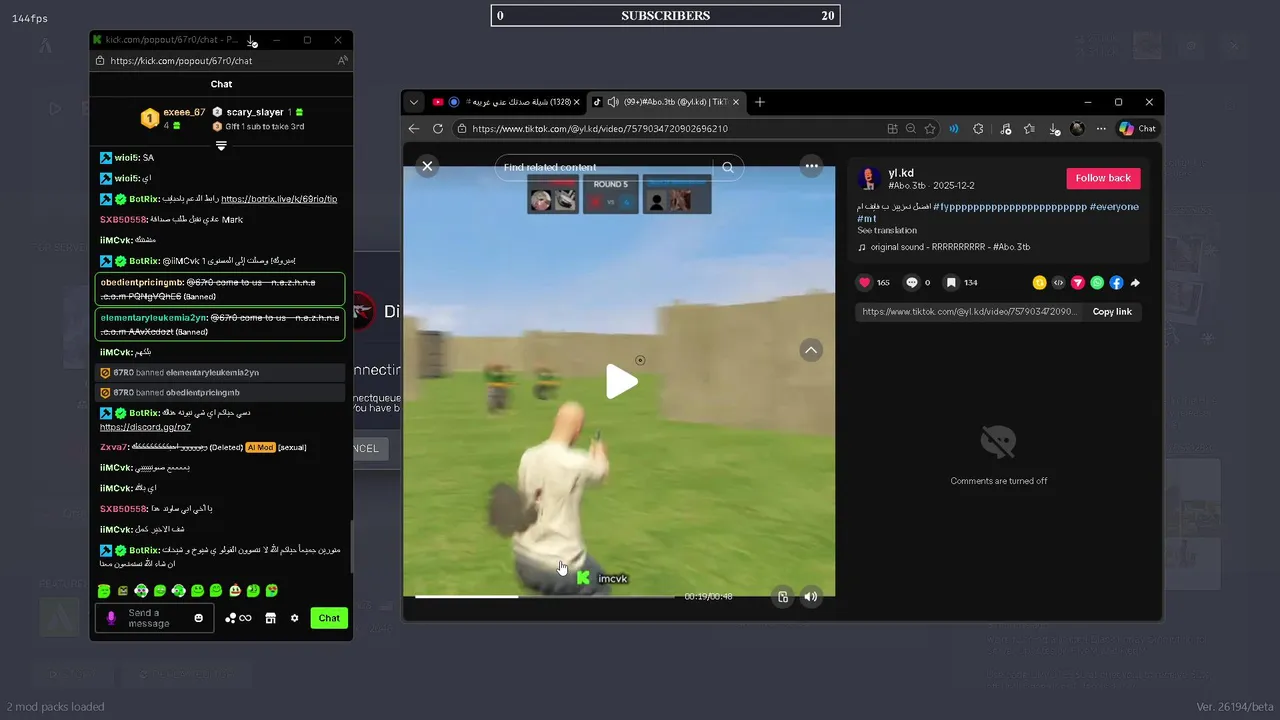This screenshot has width=1280, height=720.
Task: Mute the TikTok video's sound
Action: 811,597
